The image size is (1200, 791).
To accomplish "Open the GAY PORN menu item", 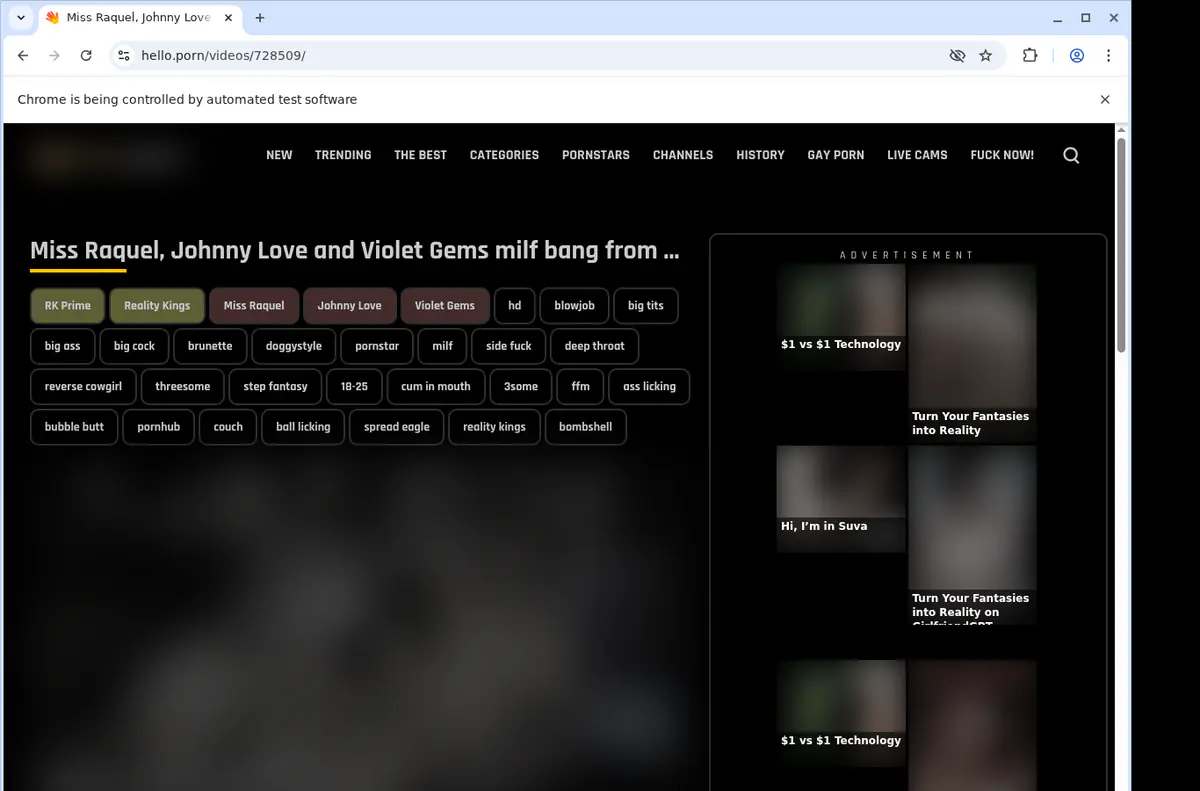I will point(836,155).
